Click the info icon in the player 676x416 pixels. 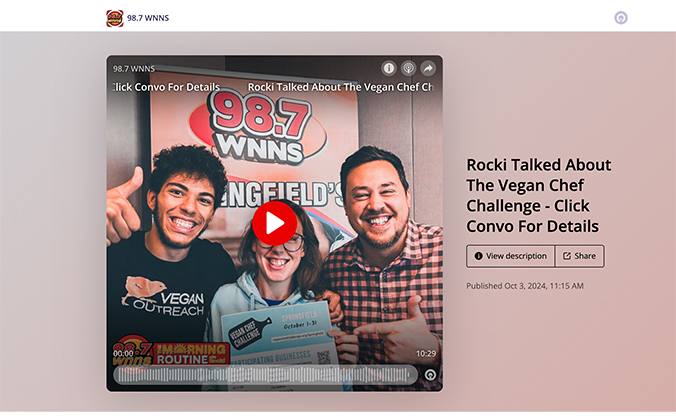point(389,68)
